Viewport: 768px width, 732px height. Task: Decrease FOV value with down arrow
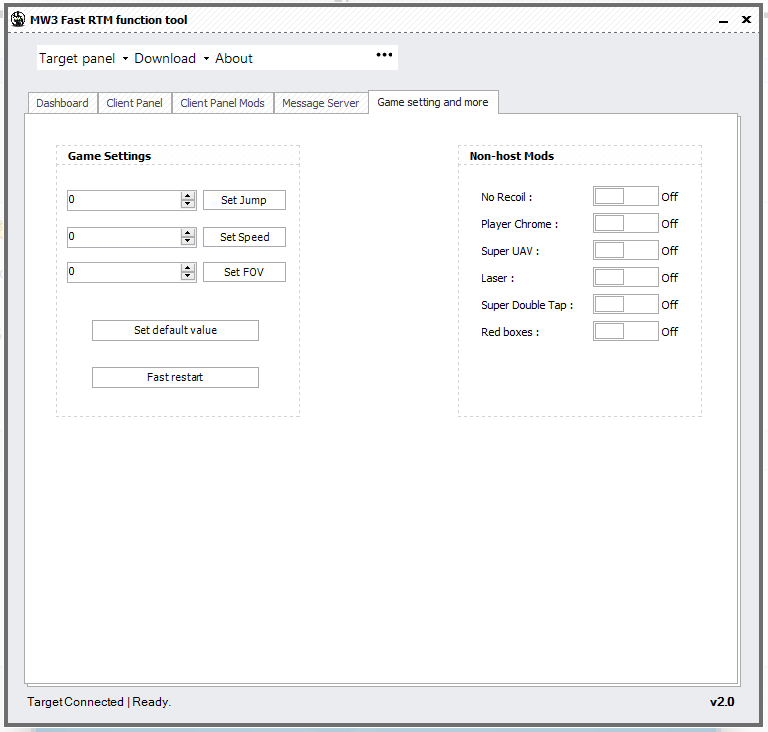pyautogui.click(x=188, y=276)
